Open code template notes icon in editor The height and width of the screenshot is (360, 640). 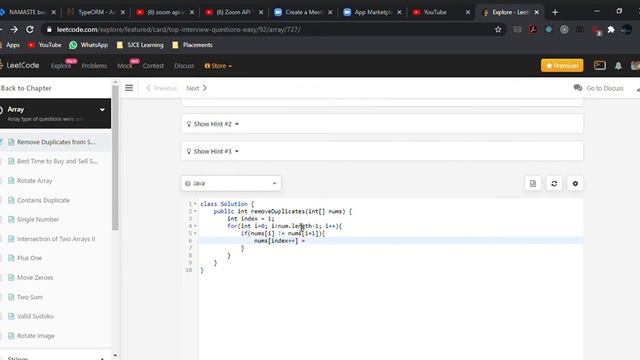tap(533, 183)
